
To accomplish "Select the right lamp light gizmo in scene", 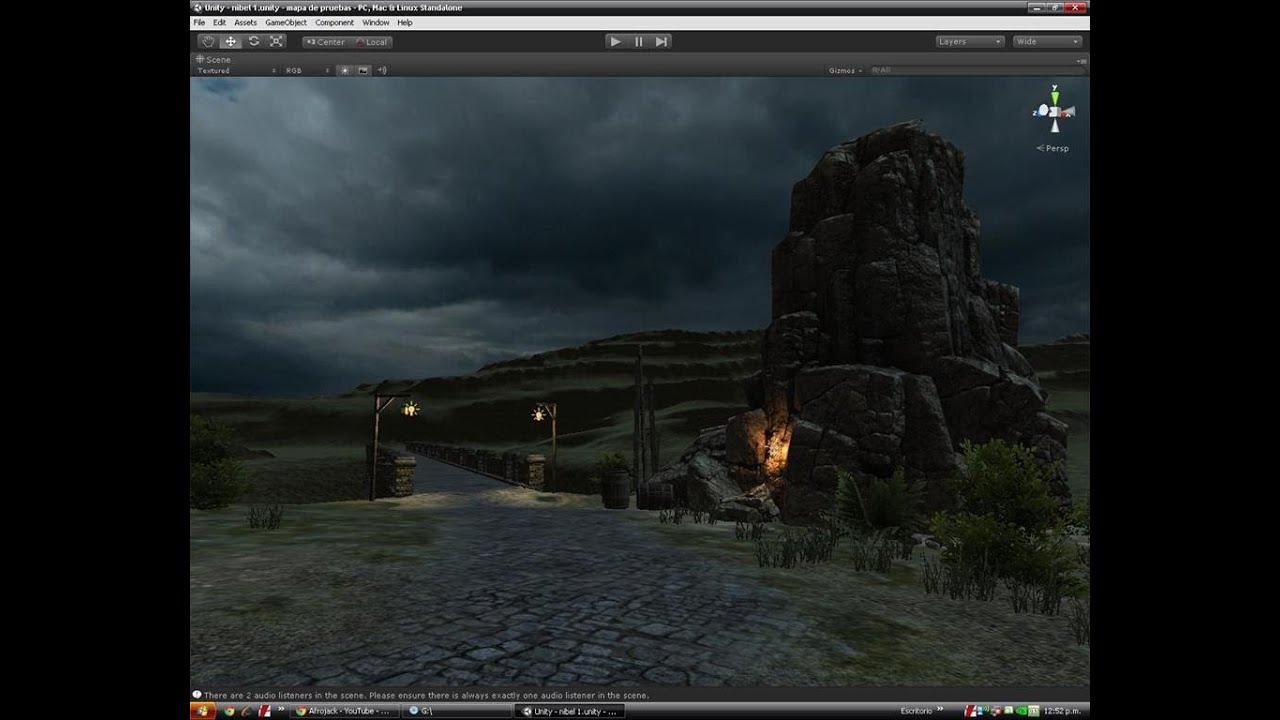I will click(540, 413).
